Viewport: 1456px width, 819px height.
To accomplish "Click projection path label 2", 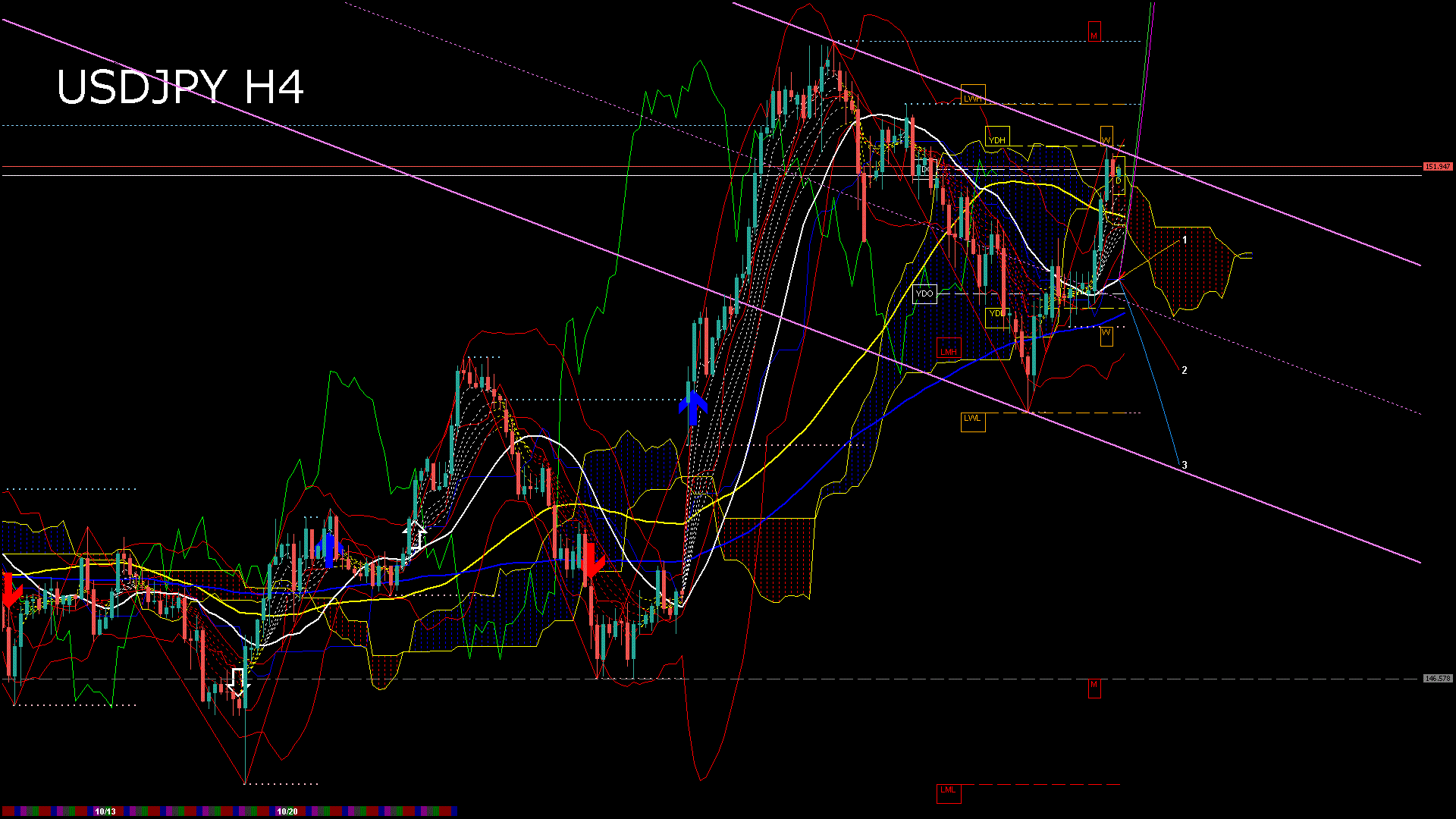I will coord(1184,370).
